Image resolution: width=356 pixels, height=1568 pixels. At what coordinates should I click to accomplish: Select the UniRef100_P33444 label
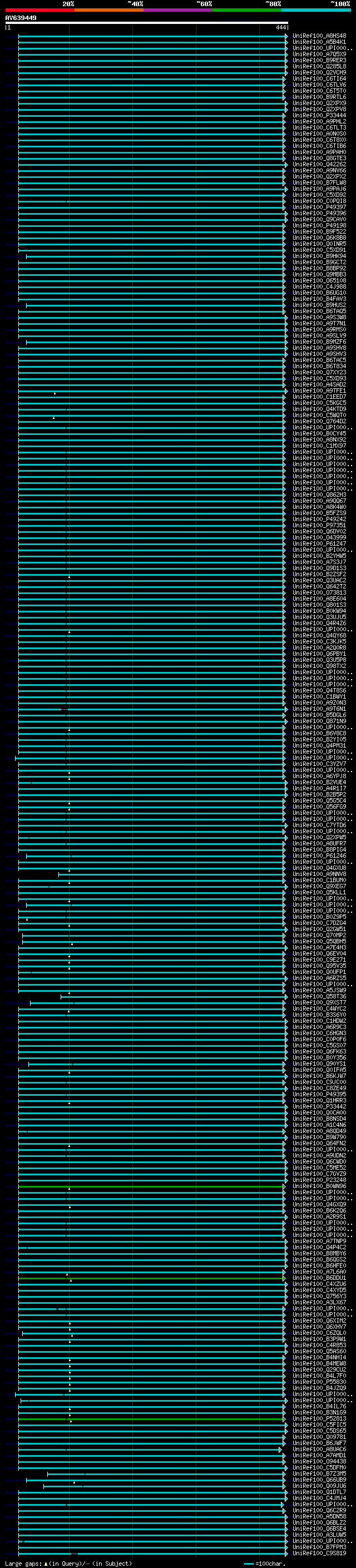(319, 115)
